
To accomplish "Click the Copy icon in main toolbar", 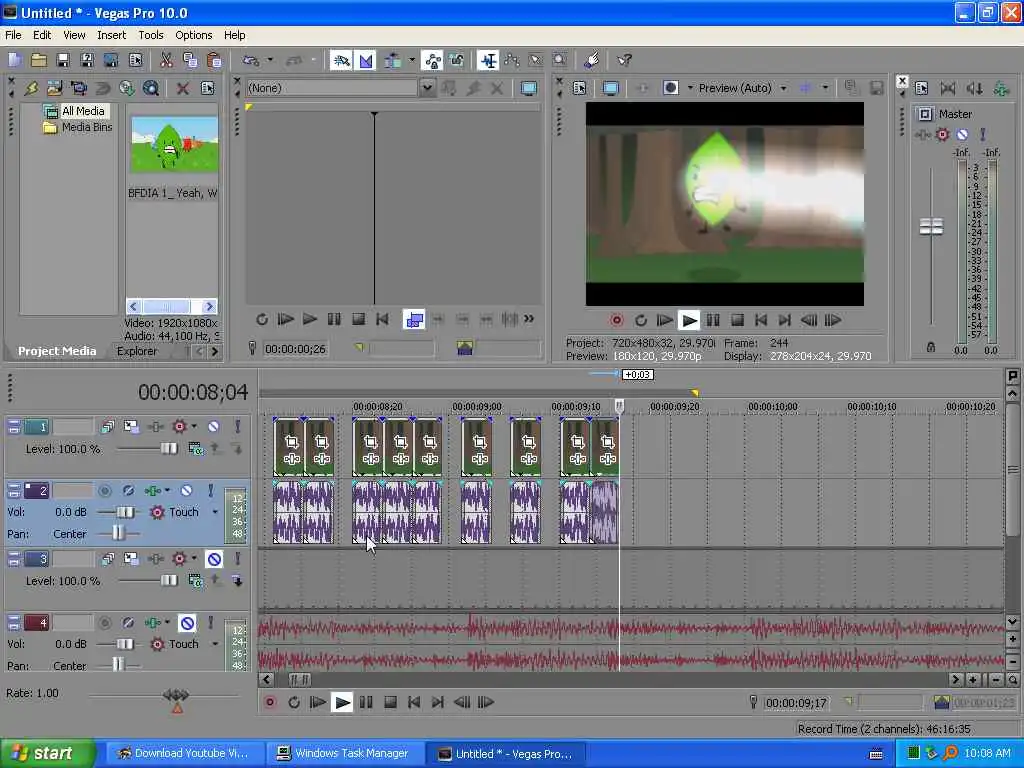I will click(190, 60).
